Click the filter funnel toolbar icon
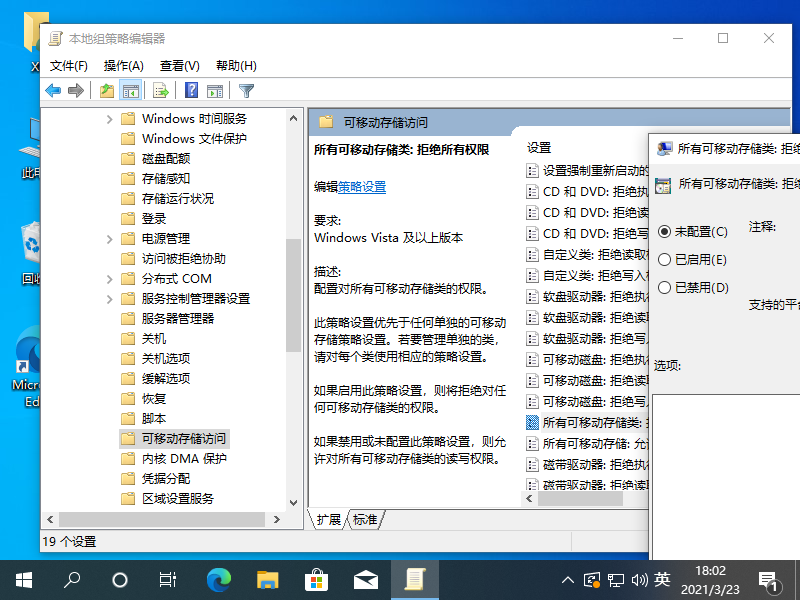Viewport: 800px width, 600px height. click(246, 91)
